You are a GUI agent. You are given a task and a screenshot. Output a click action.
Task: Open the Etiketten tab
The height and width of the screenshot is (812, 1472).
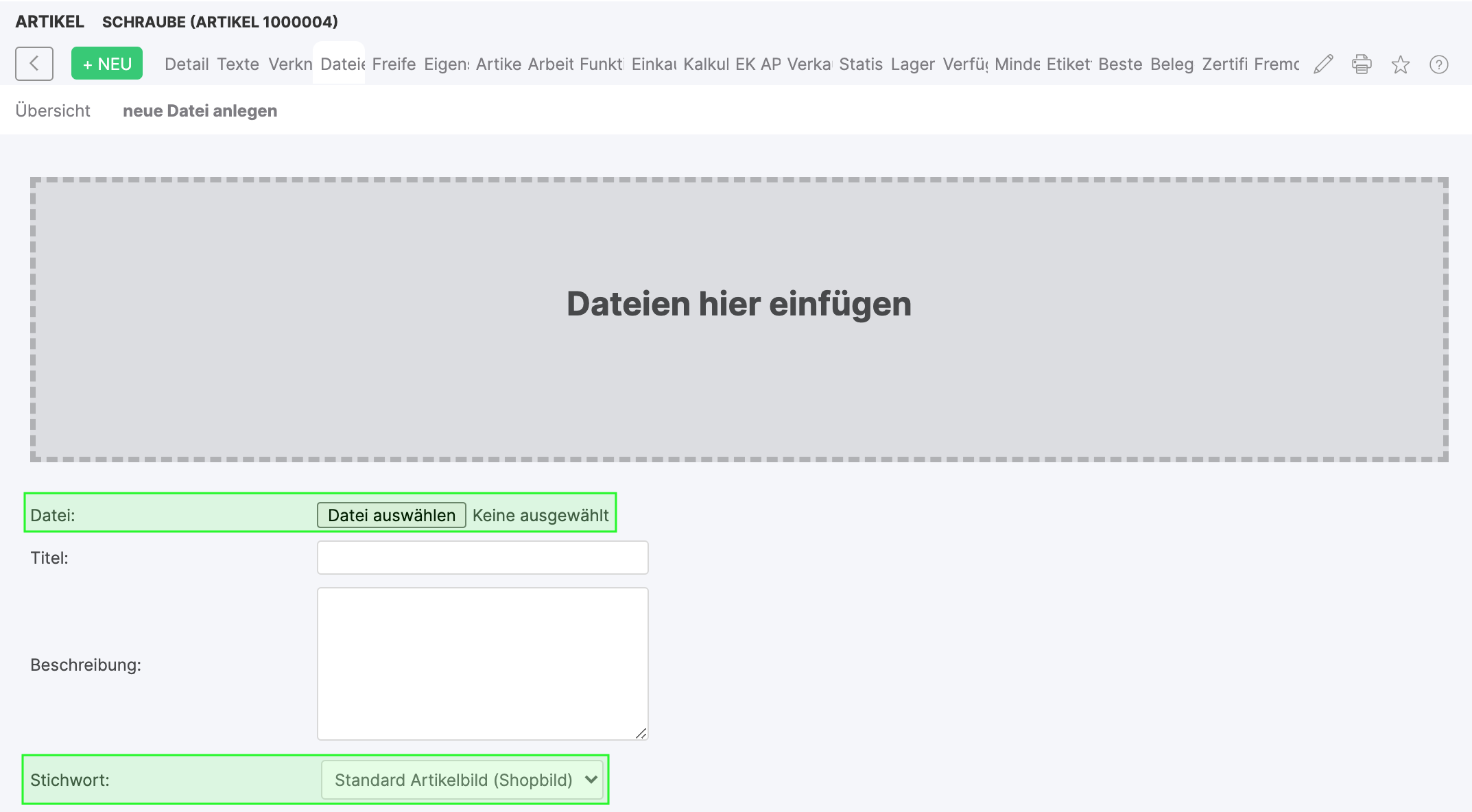point(1068,64)
